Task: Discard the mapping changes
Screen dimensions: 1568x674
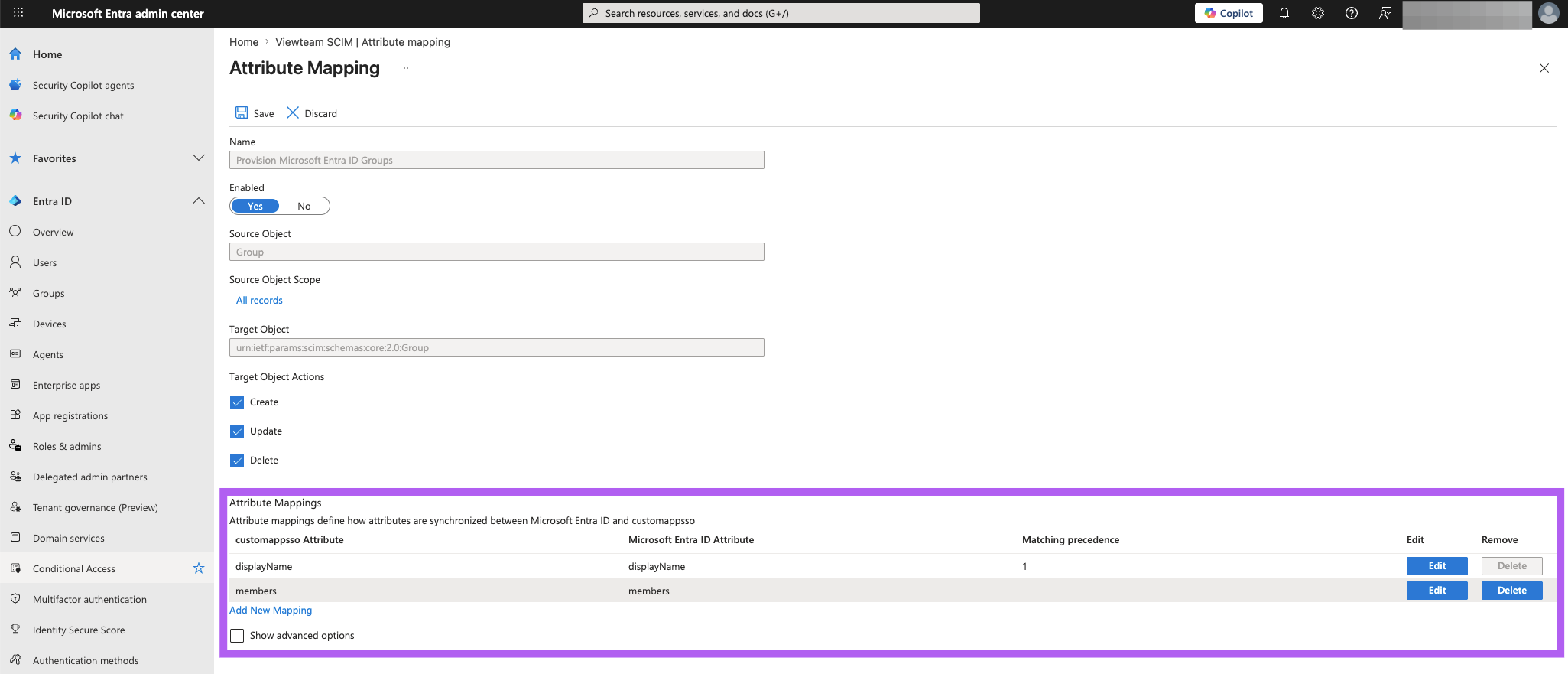Action: coord(312,113)
